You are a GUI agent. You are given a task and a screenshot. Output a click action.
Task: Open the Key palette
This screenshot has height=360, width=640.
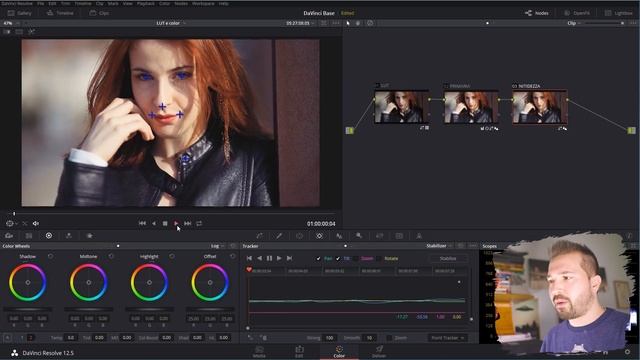point(359,236)
